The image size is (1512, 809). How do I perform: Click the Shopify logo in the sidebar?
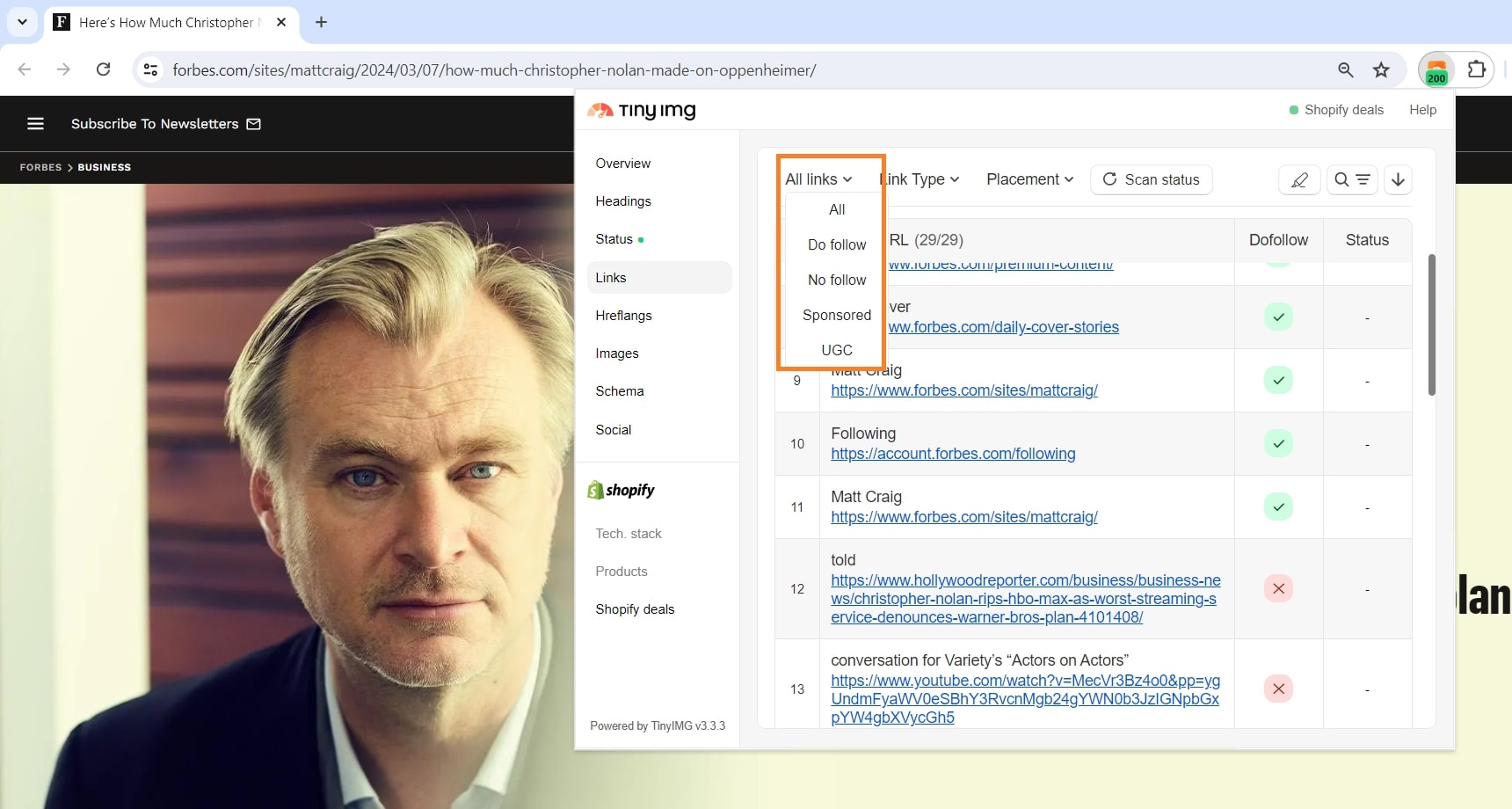[x=621, y=490]
